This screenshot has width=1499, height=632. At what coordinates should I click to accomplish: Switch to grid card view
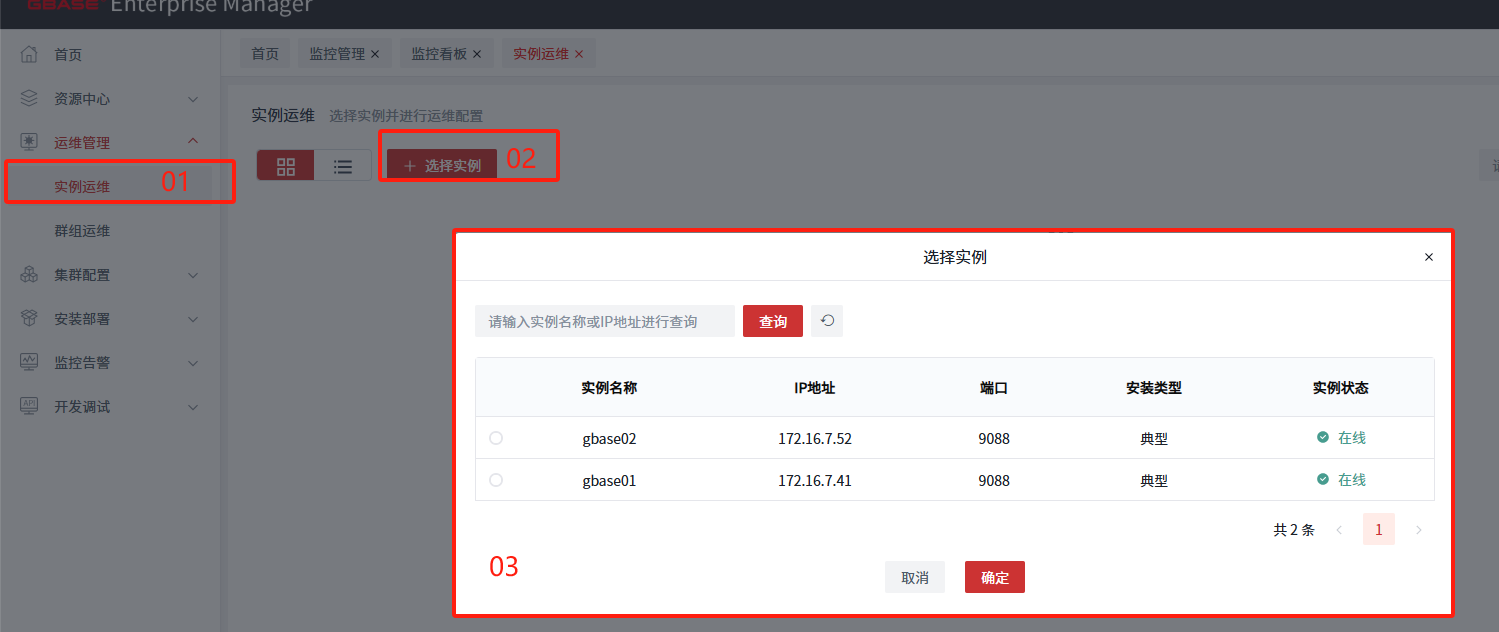(286, 166)
